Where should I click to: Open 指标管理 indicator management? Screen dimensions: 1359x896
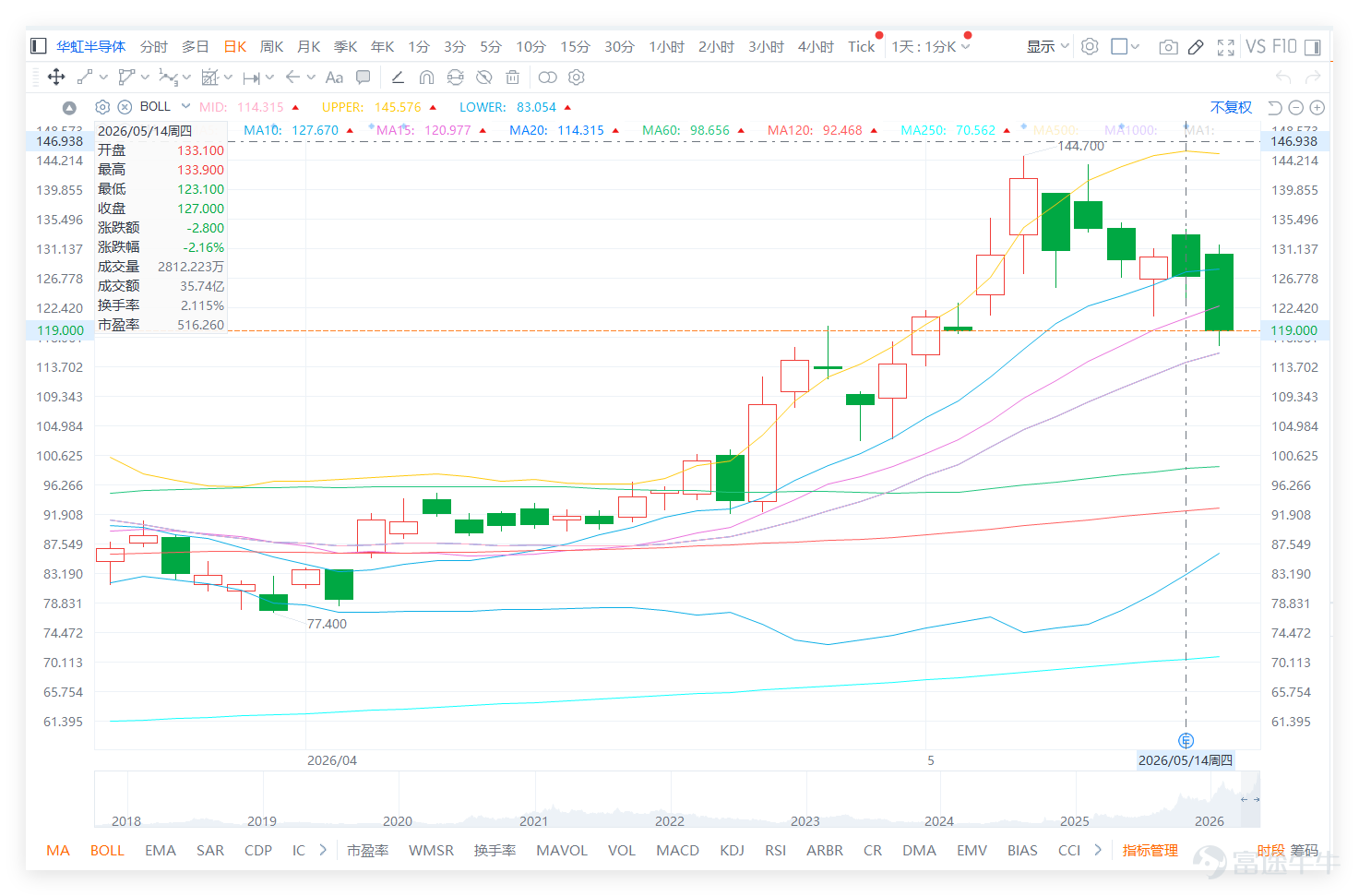pyautogui.click(x=1150, y=850)
